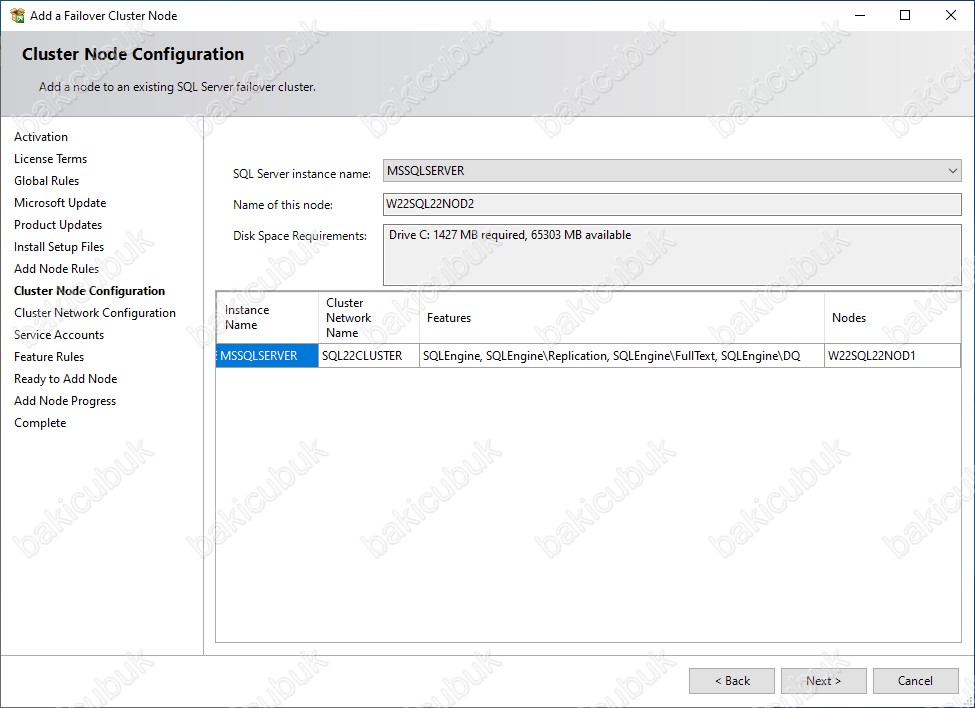Select the Global Rules step

click(47, 181)
